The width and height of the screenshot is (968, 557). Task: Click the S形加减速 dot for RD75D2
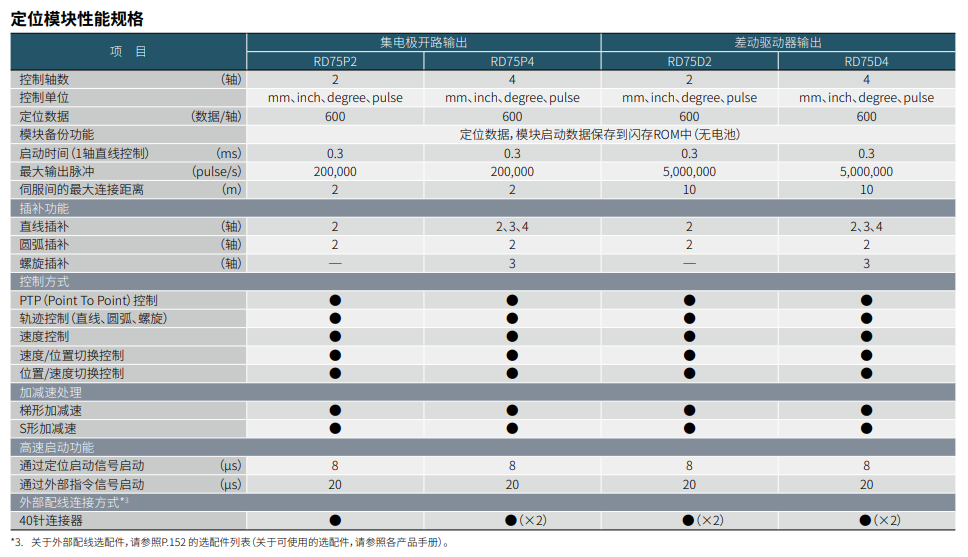tap(689, 429)
